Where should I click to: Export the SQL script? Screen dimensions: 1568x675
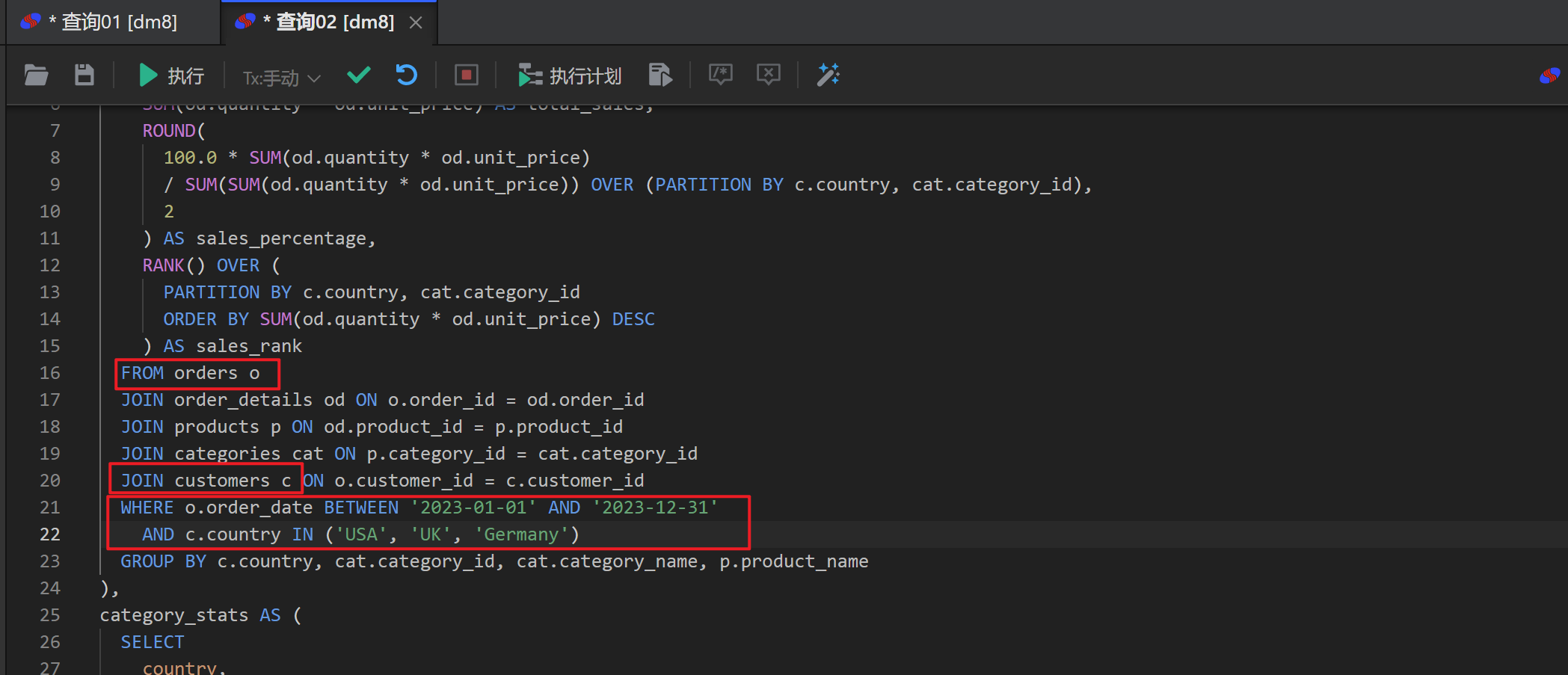(x=660, y=75)
